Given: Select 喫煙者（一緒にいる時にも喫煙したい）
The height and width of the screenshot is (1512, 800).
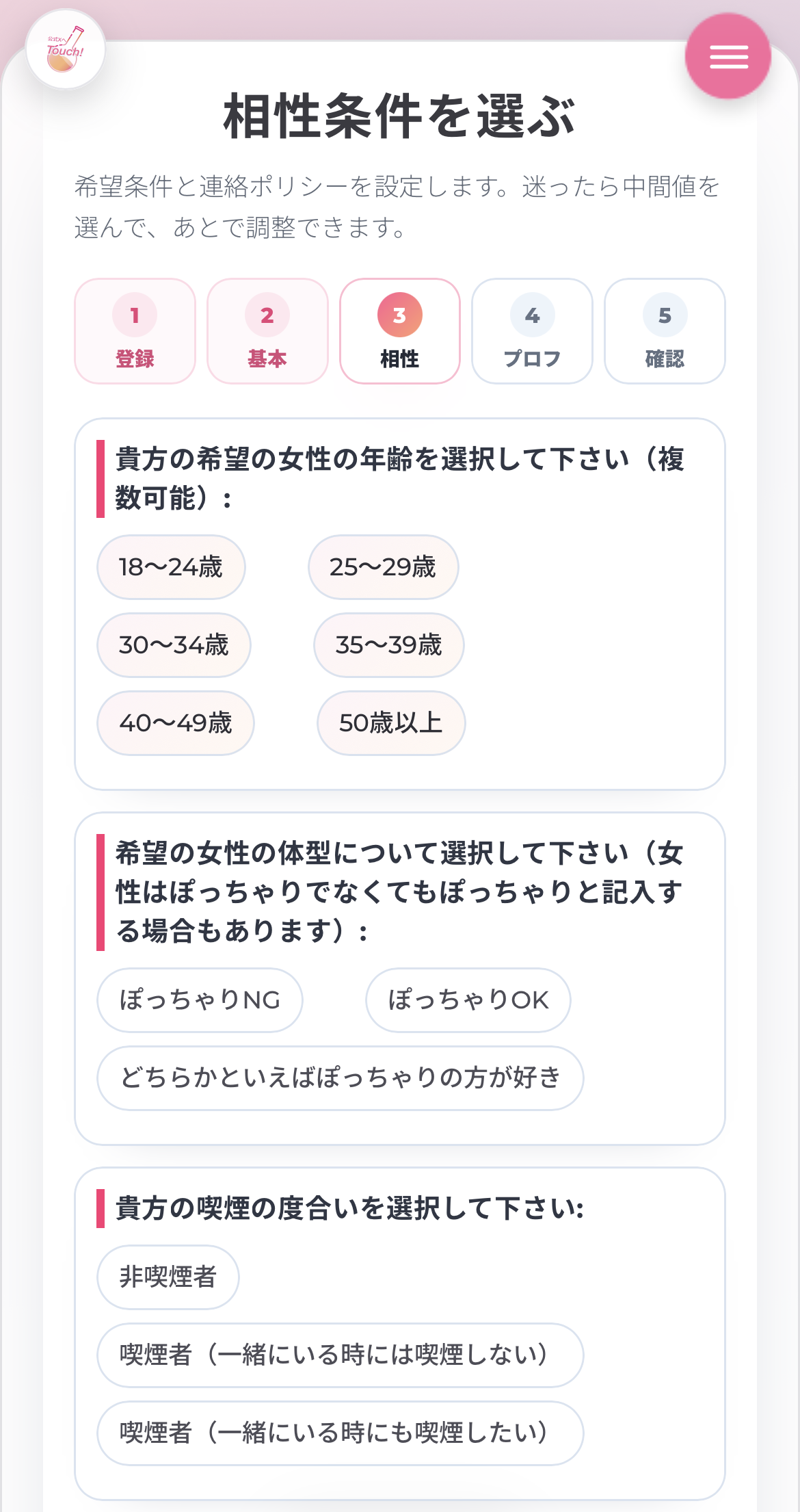Looking at the screenshot, I should pyautogui.click(x=341, y=1433).
